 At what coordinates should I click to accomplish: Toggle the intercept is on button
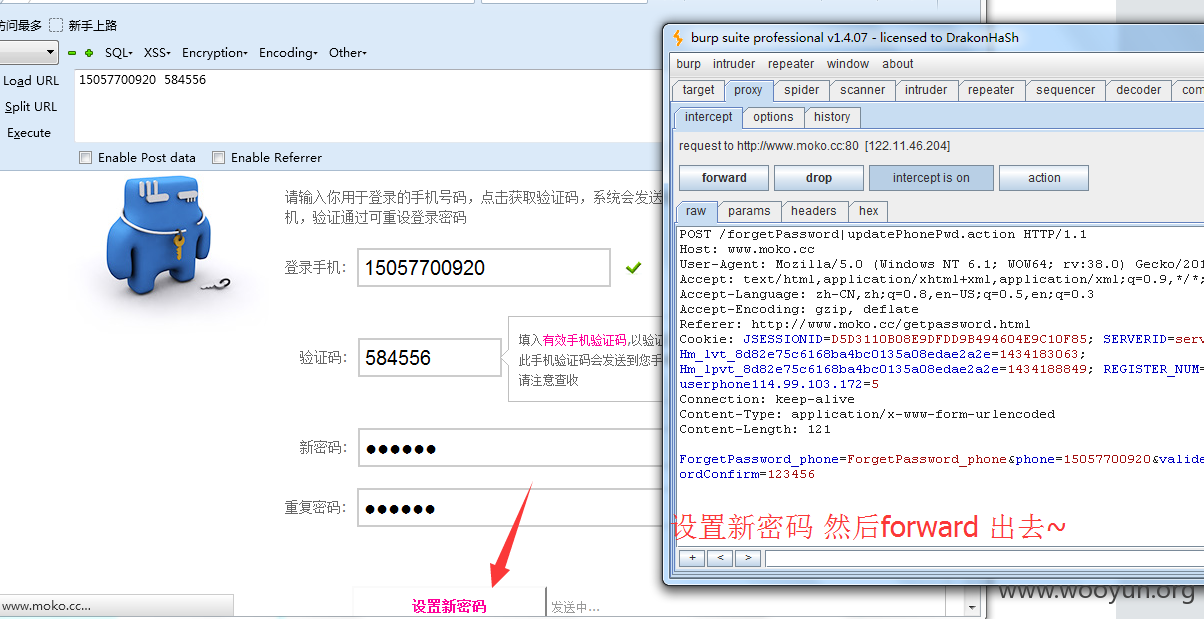click(x=931, y=178)
